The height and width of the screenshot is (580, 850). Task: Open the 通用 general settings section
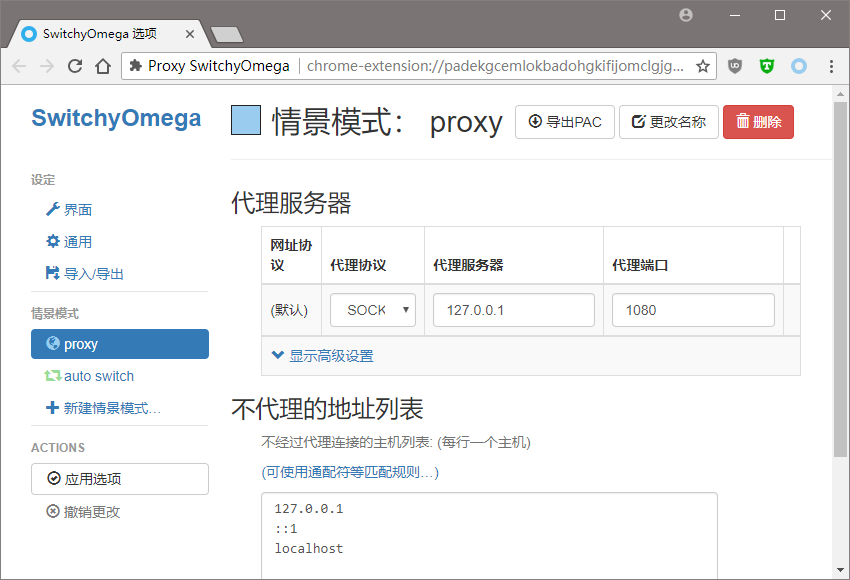pyautogui.click(x=69, y=242)
